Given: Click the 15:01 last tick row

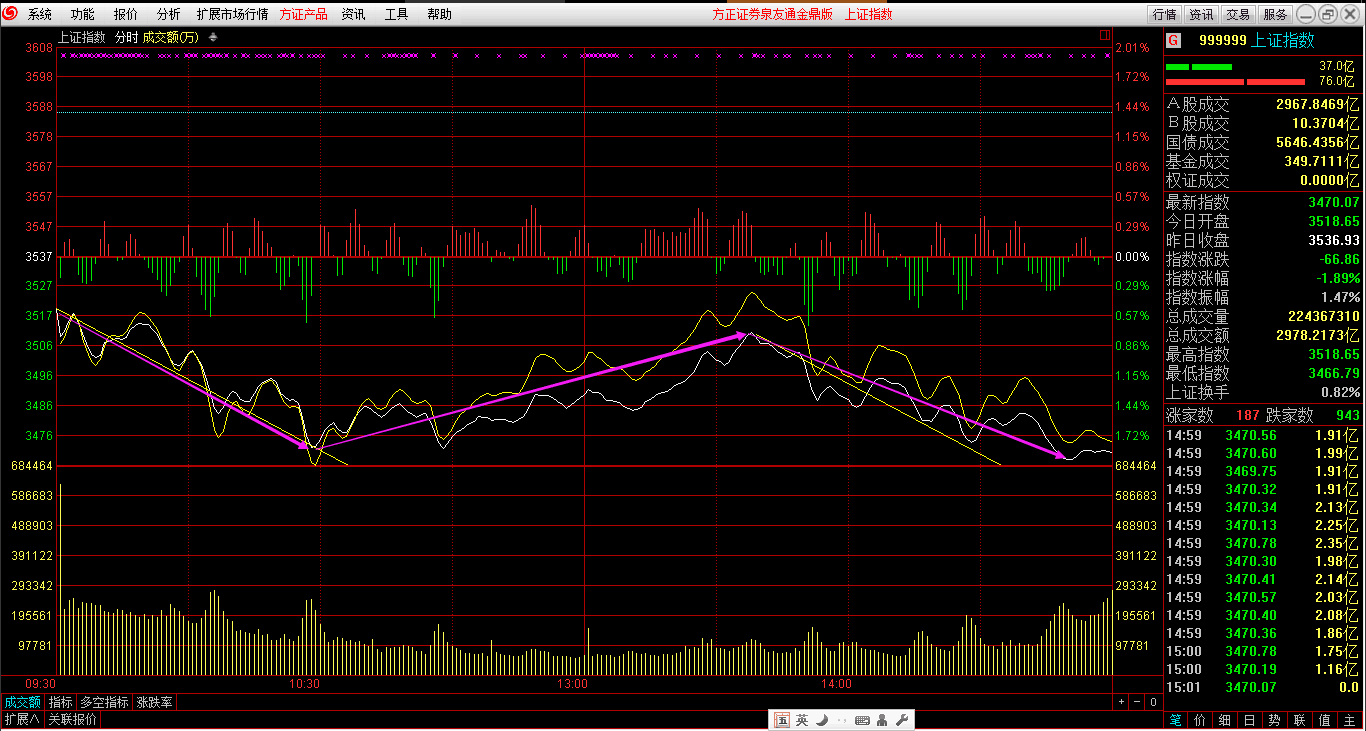Looking at the screenshot, I should pyautogui.click(x=1264, y=687).
